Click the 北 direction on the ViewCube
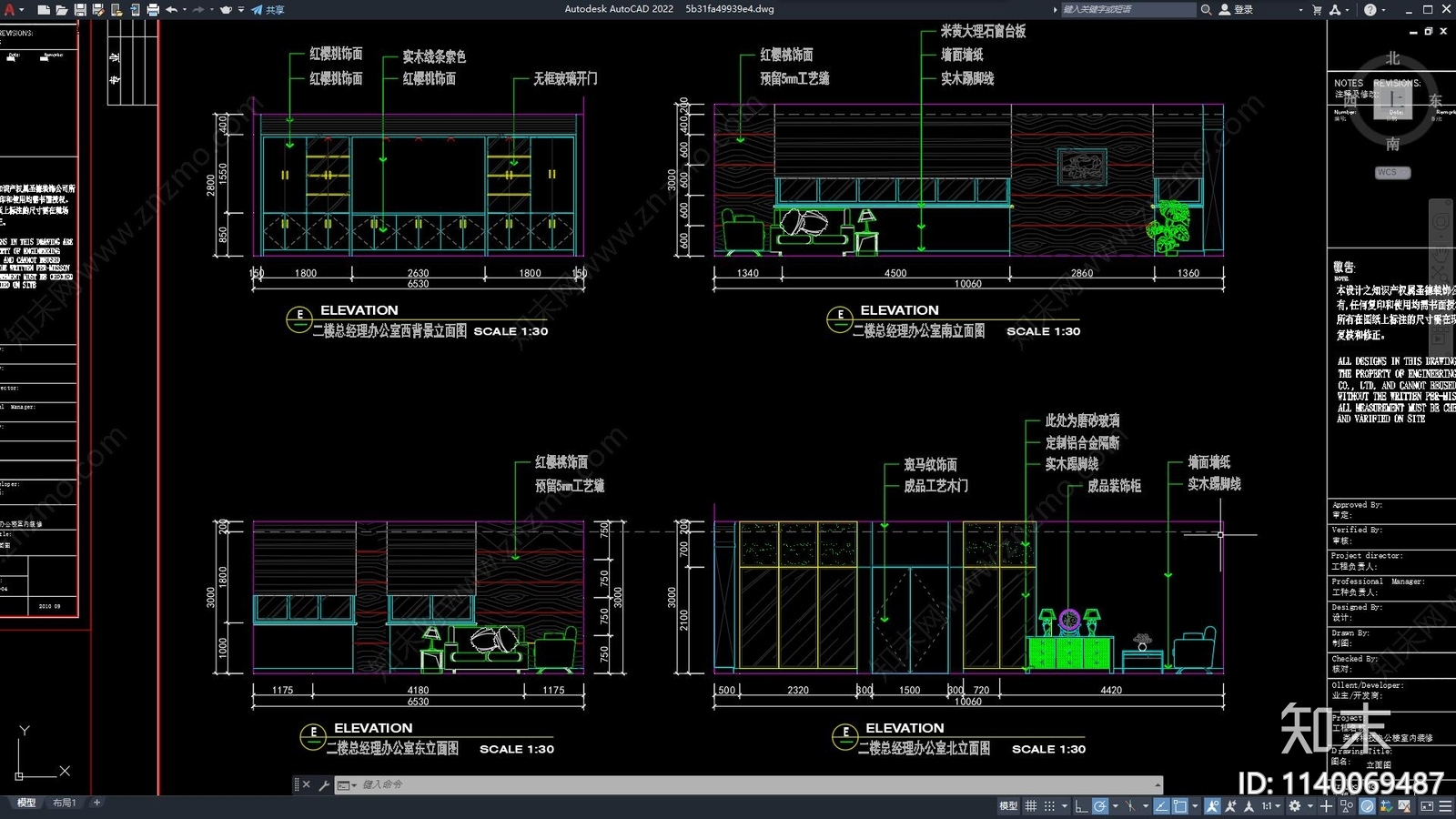 coord(1392,58)
